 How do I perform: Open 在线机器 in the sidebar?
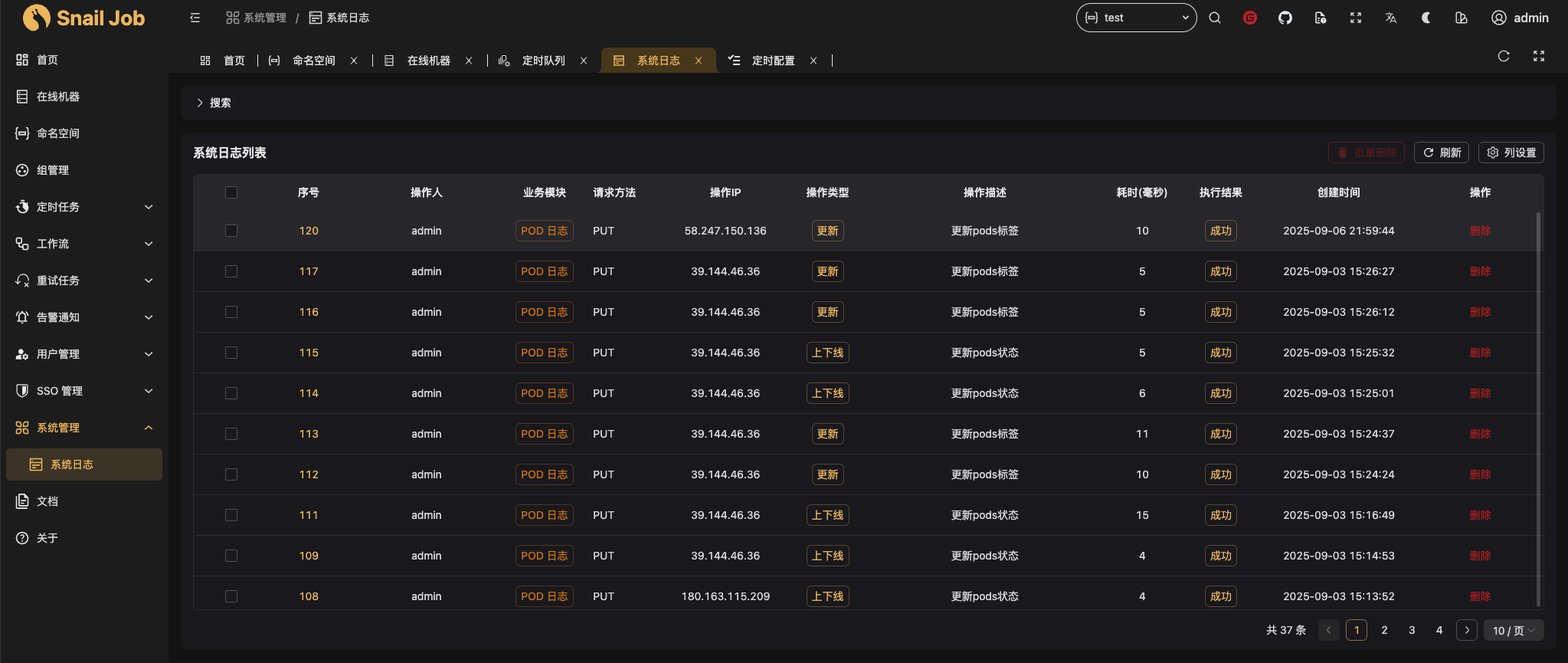(x=58, y=97)
